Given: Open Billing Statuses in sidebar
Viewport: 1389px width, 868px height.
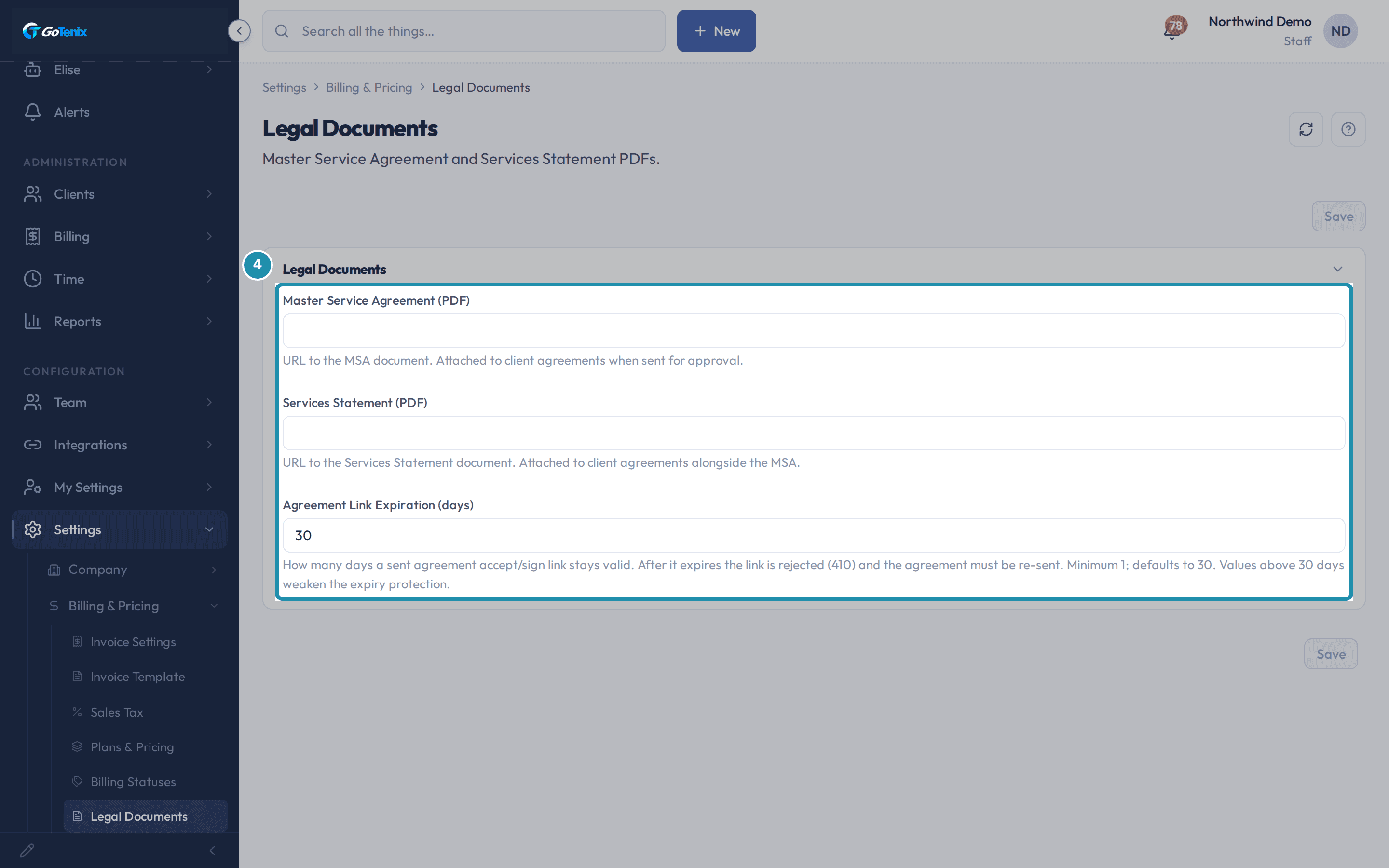Looking at the screenshot, I should point(146,782).
